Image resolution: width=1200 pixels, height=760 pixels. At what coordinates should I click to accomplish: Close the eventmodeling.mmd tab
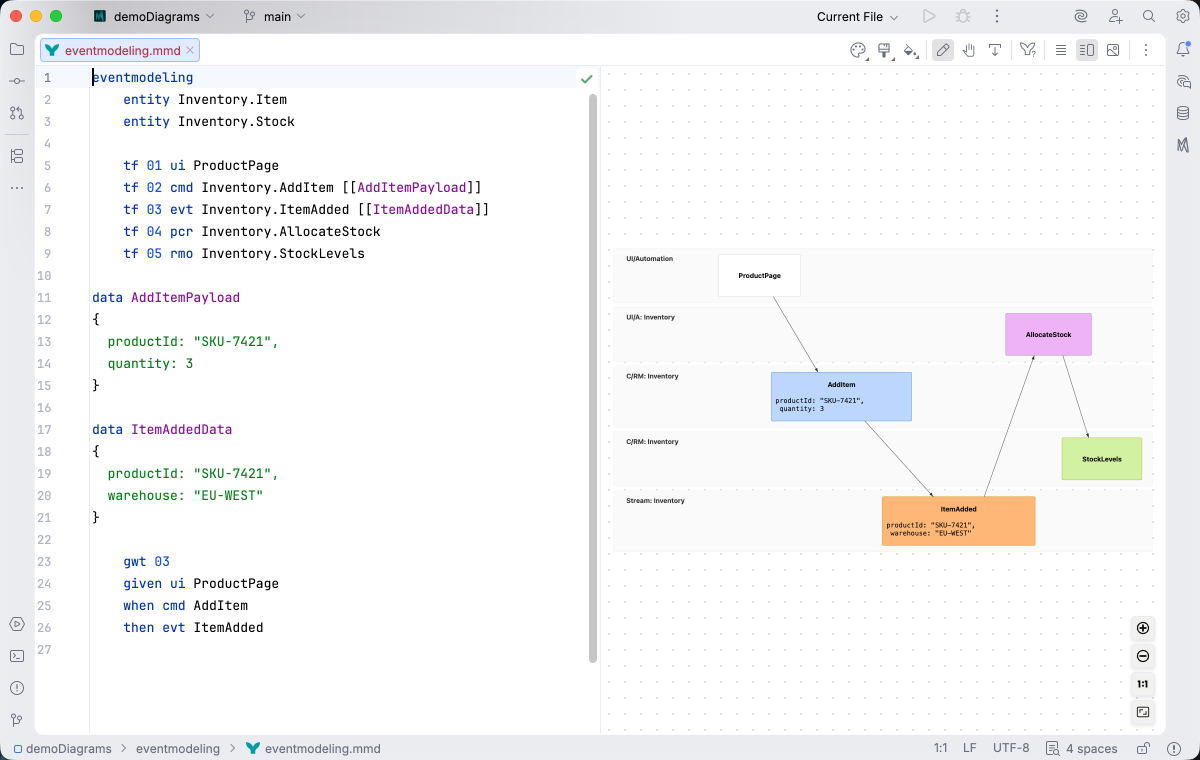click(x=190, y=50)
